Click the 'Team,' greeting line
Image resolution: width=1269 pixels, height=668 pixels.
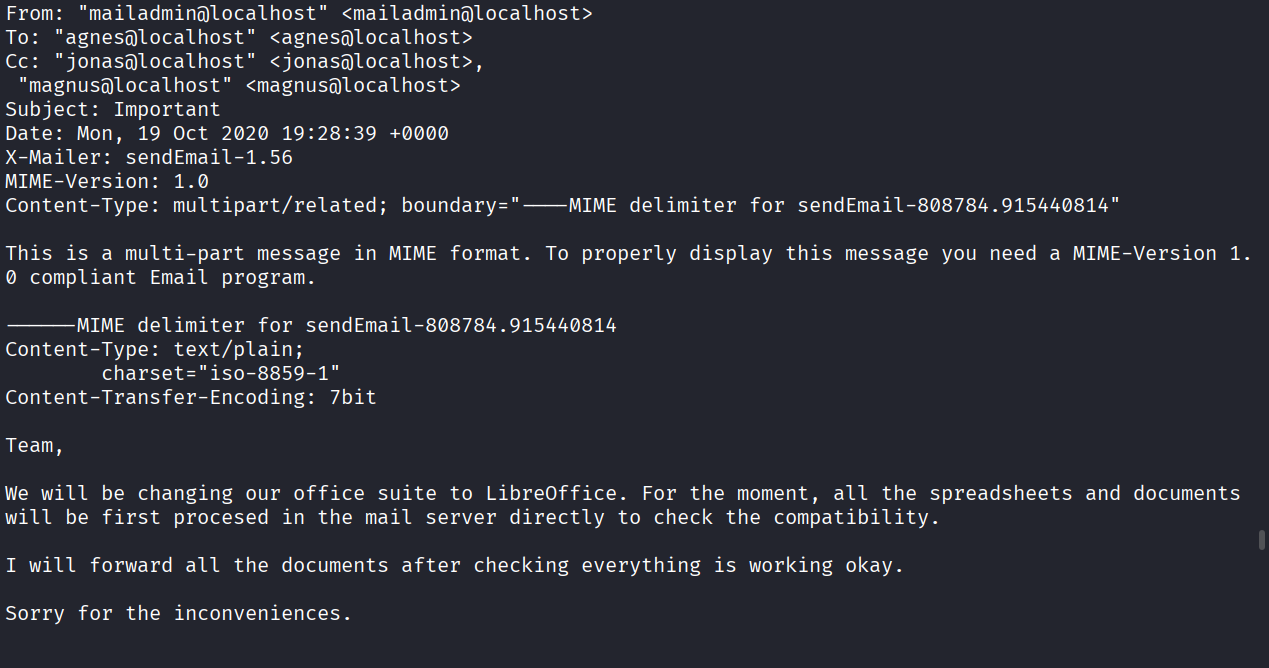point(35,446)
